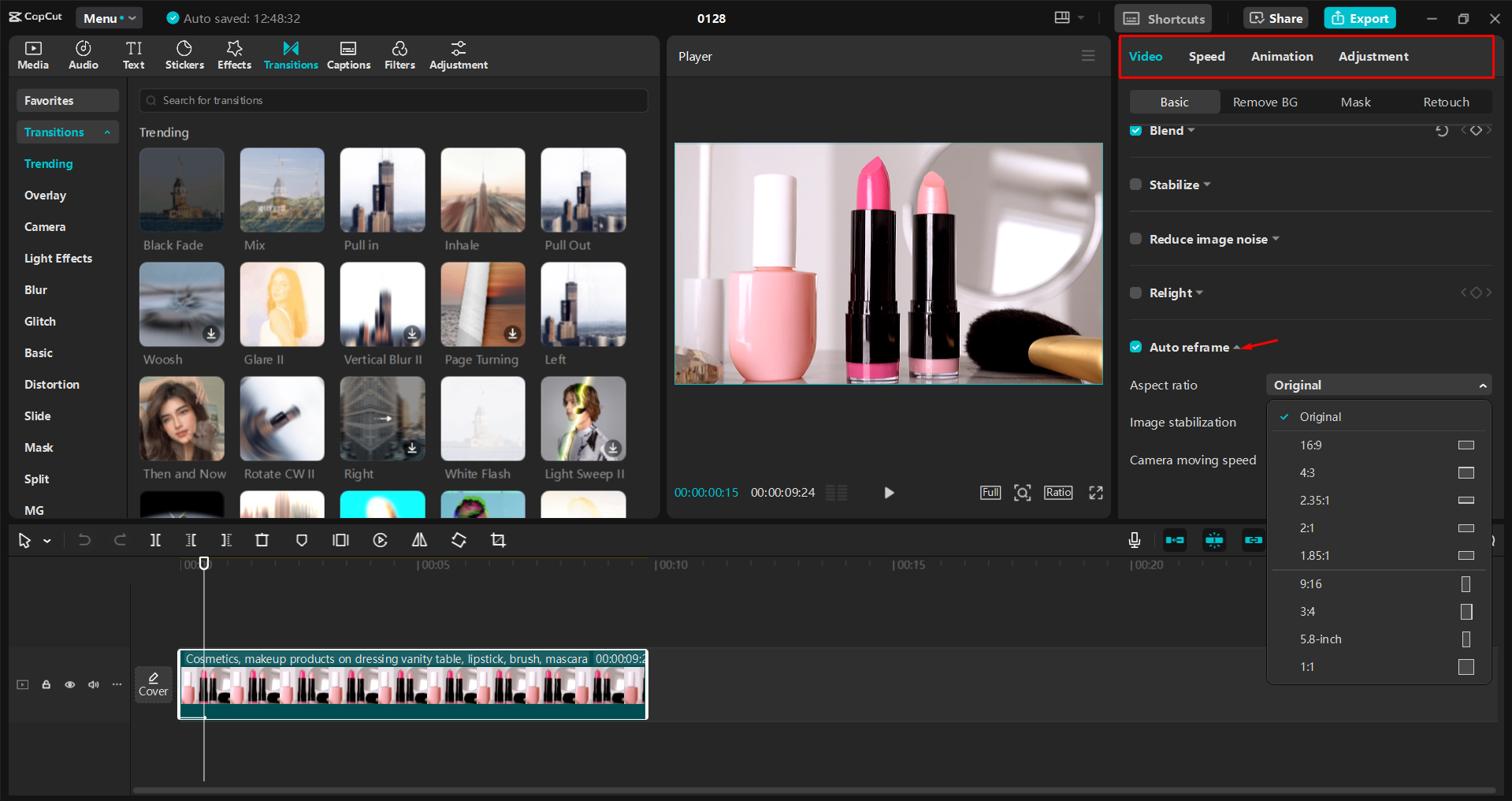Enter fullscreen preview in the player

tap(1095, 493)
